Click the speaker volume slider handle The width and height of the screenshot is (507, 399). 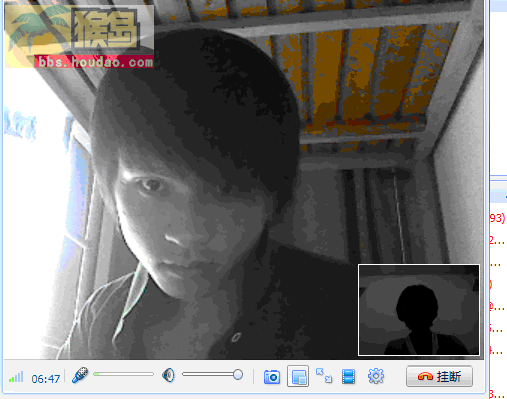pos(238,374)
